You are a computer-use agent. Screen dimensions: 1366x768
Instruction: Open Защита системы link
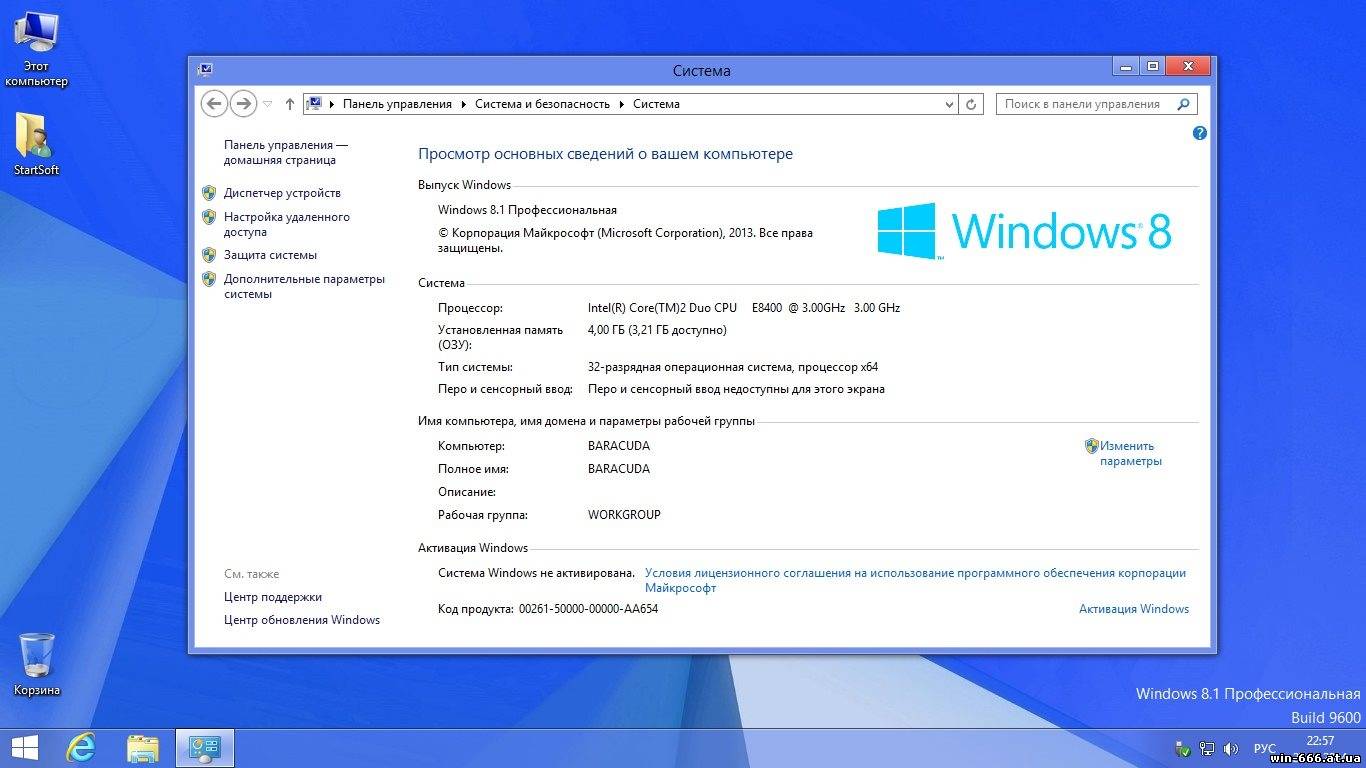270,255
